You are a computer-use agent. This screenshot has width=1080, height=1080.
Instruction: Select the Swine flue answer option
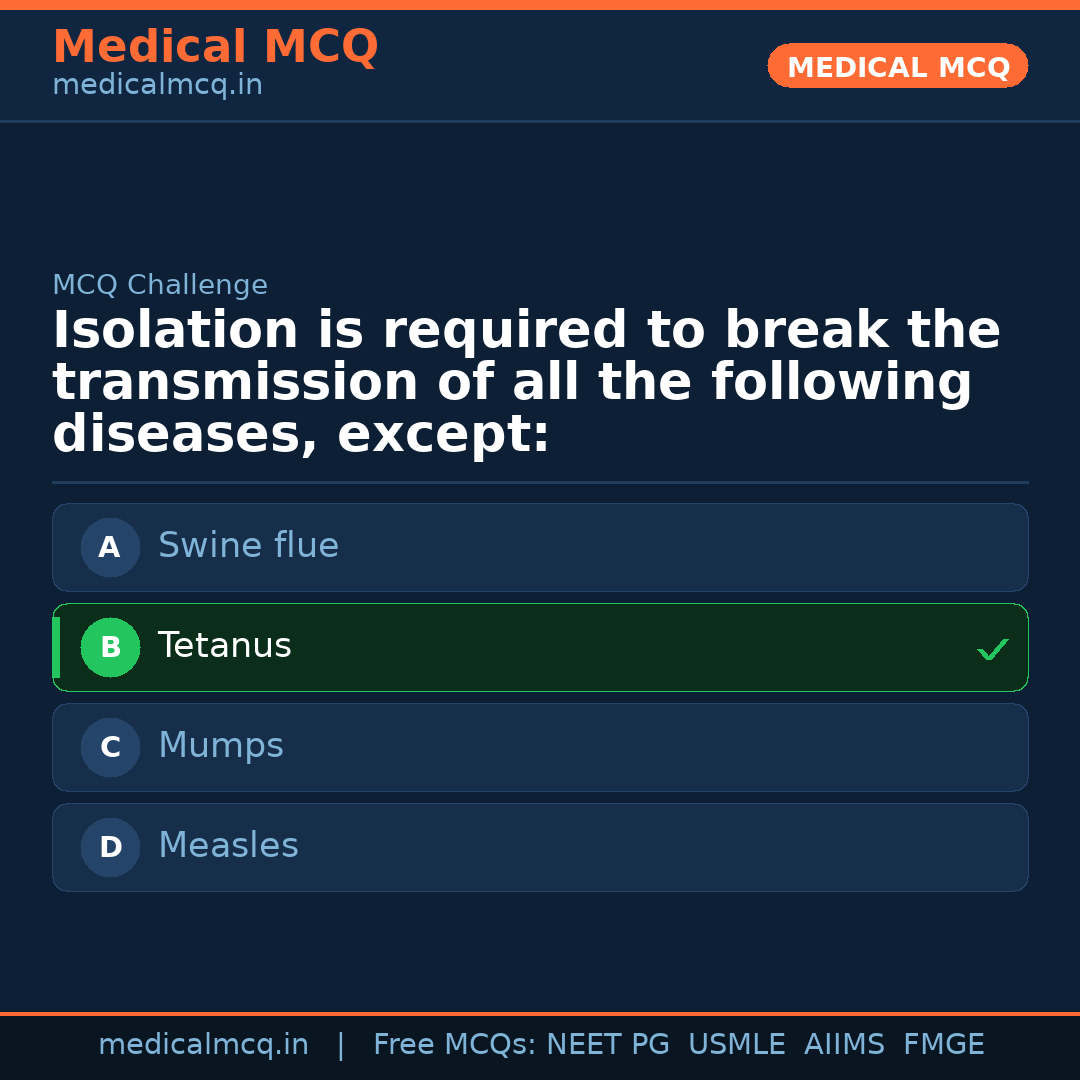click(540, 547)
